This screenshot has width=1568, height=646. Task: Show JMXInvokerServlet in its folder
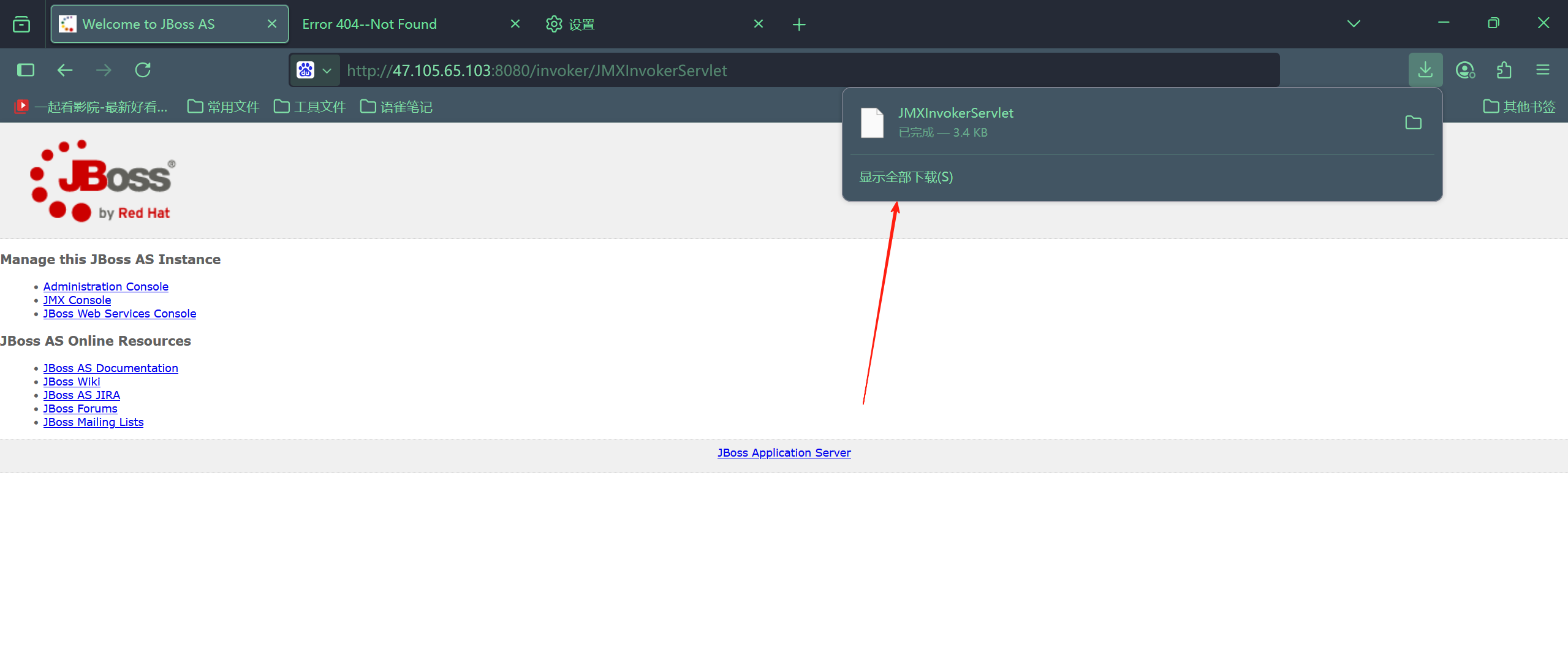(x=1413, y=123)
